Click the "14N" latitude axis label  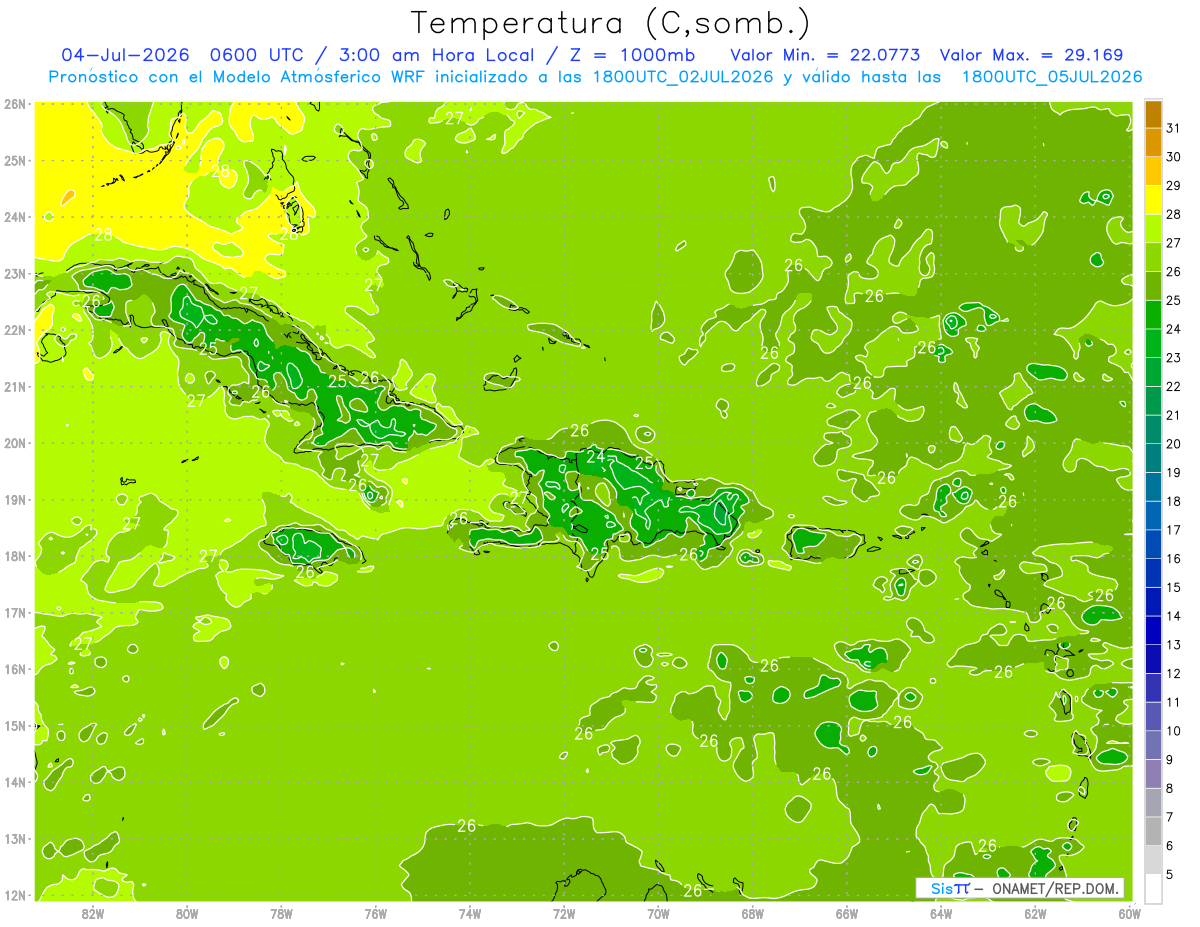click(x=15, y=782)
